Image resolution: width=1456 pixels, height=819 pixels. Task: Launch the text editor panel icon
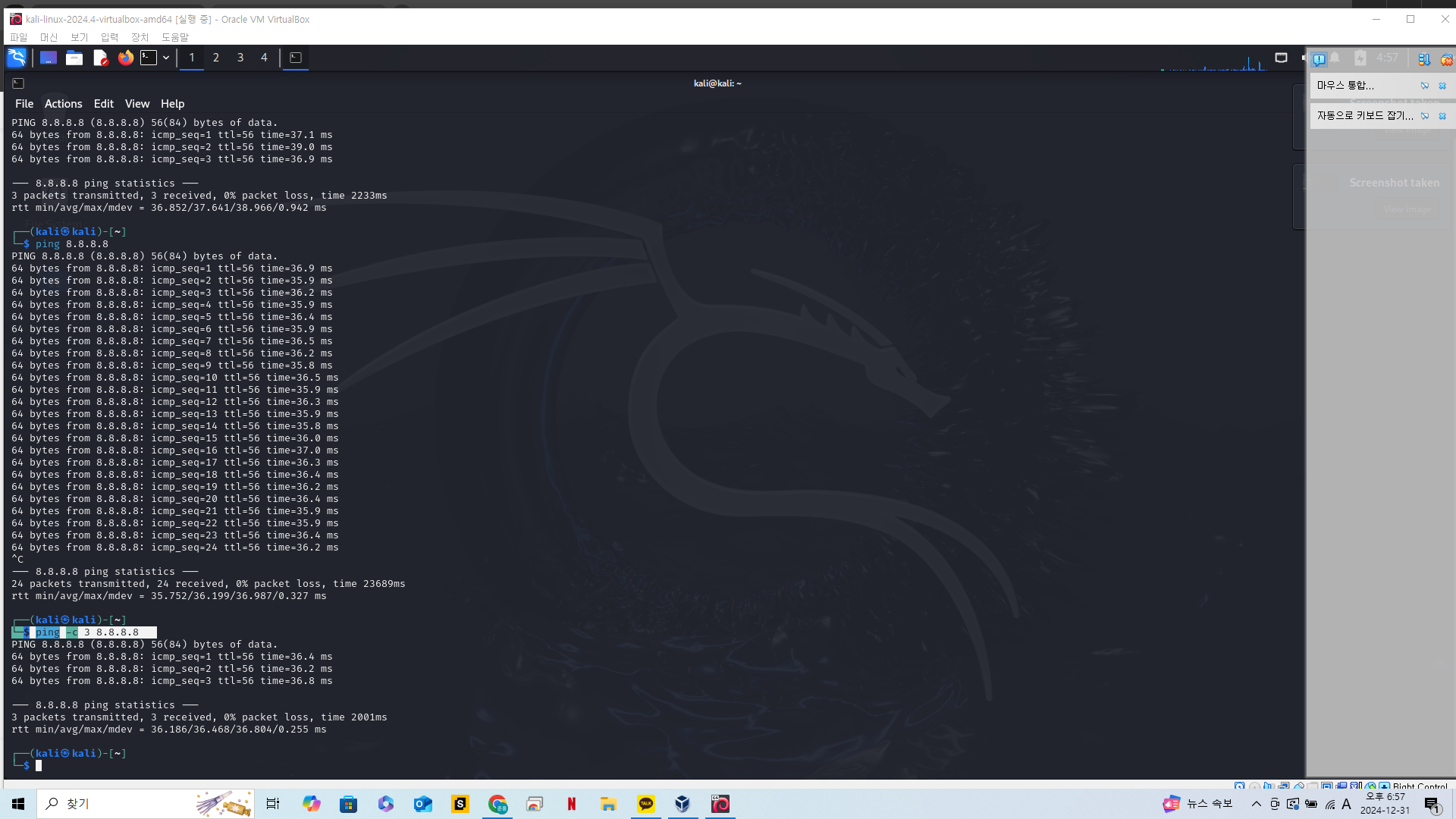click(x=100, y=58)
